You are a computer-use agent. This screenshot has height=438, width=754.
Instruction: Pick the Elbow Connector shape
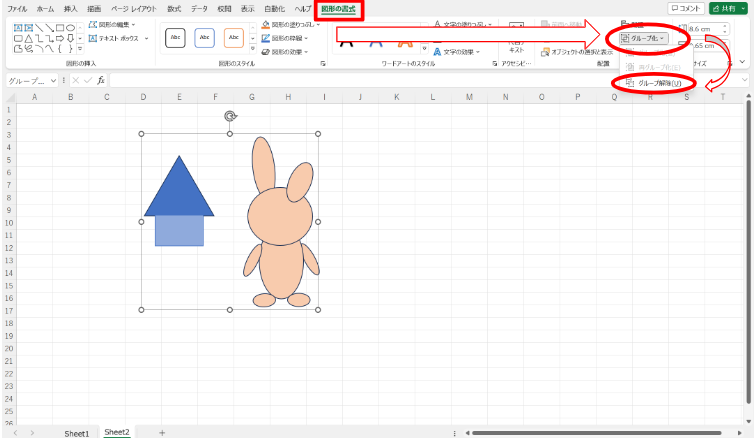click(39, 38)
